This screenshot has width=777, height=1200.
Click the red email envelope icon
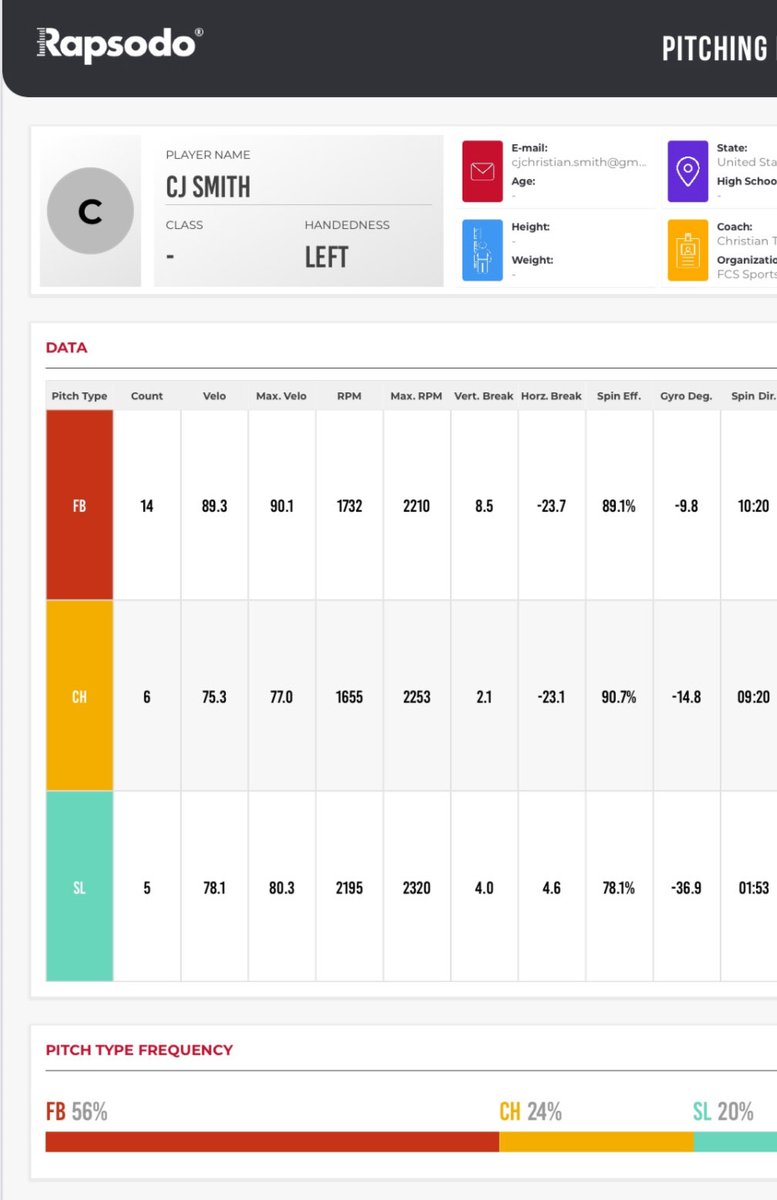point(482,171)
